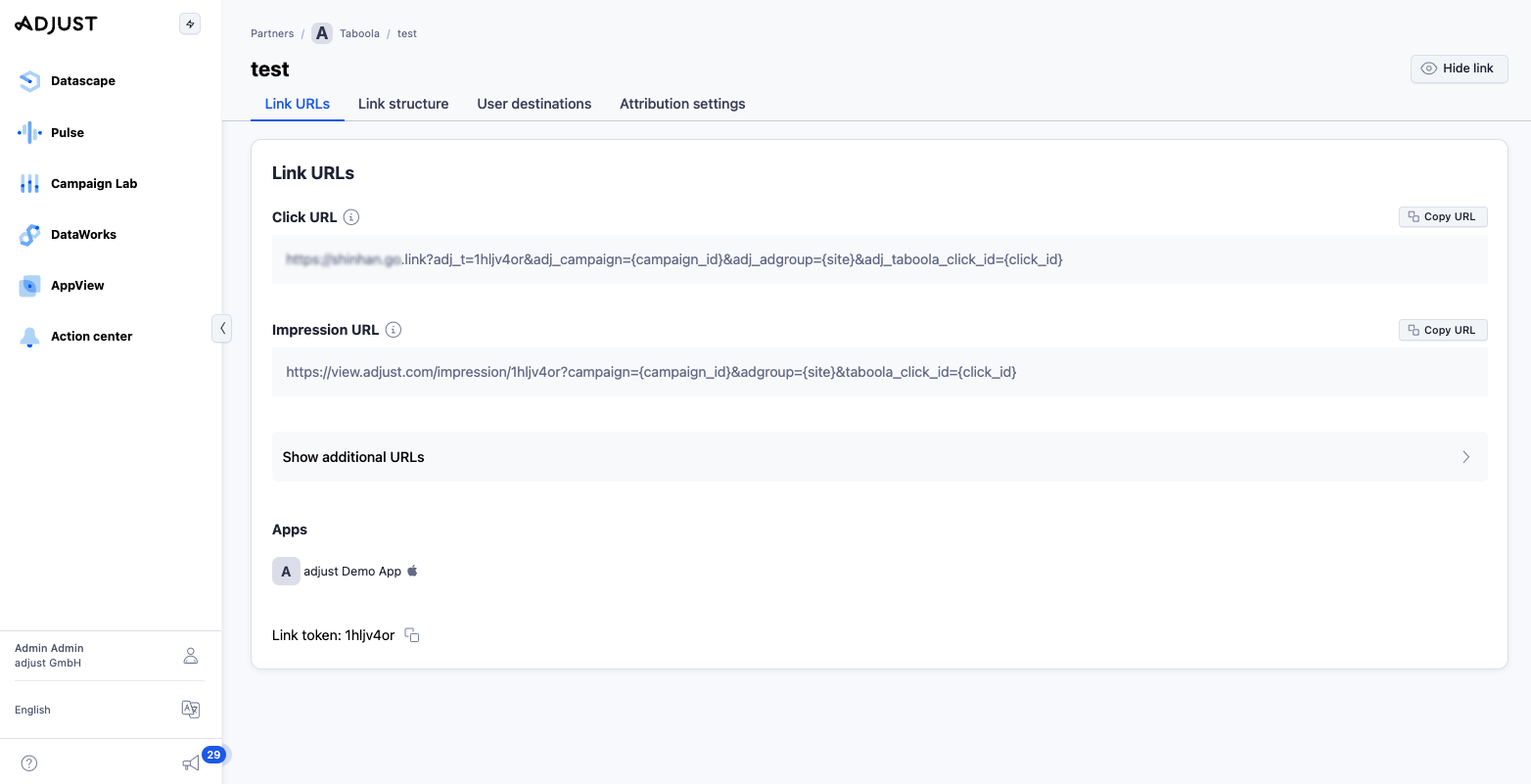Copy the Impression URL
Image resolution: width=1531 pixels, height=784 pixels.
pos(1443,330)
